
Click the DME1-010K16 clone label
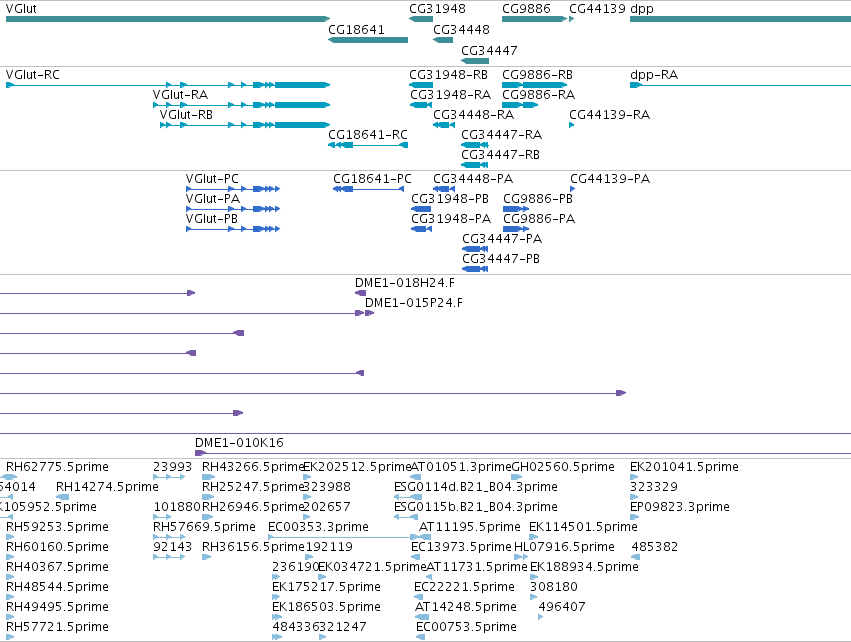coord(239,443)
